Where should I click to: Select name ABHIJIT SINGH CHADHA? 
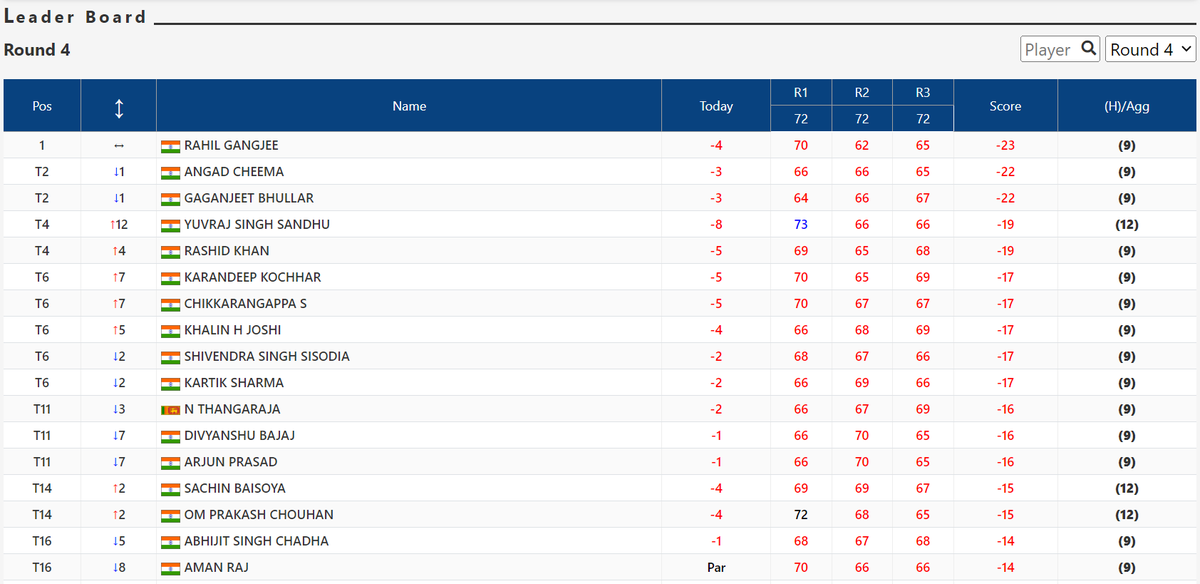pyautogui.click(x=255, y=542)
